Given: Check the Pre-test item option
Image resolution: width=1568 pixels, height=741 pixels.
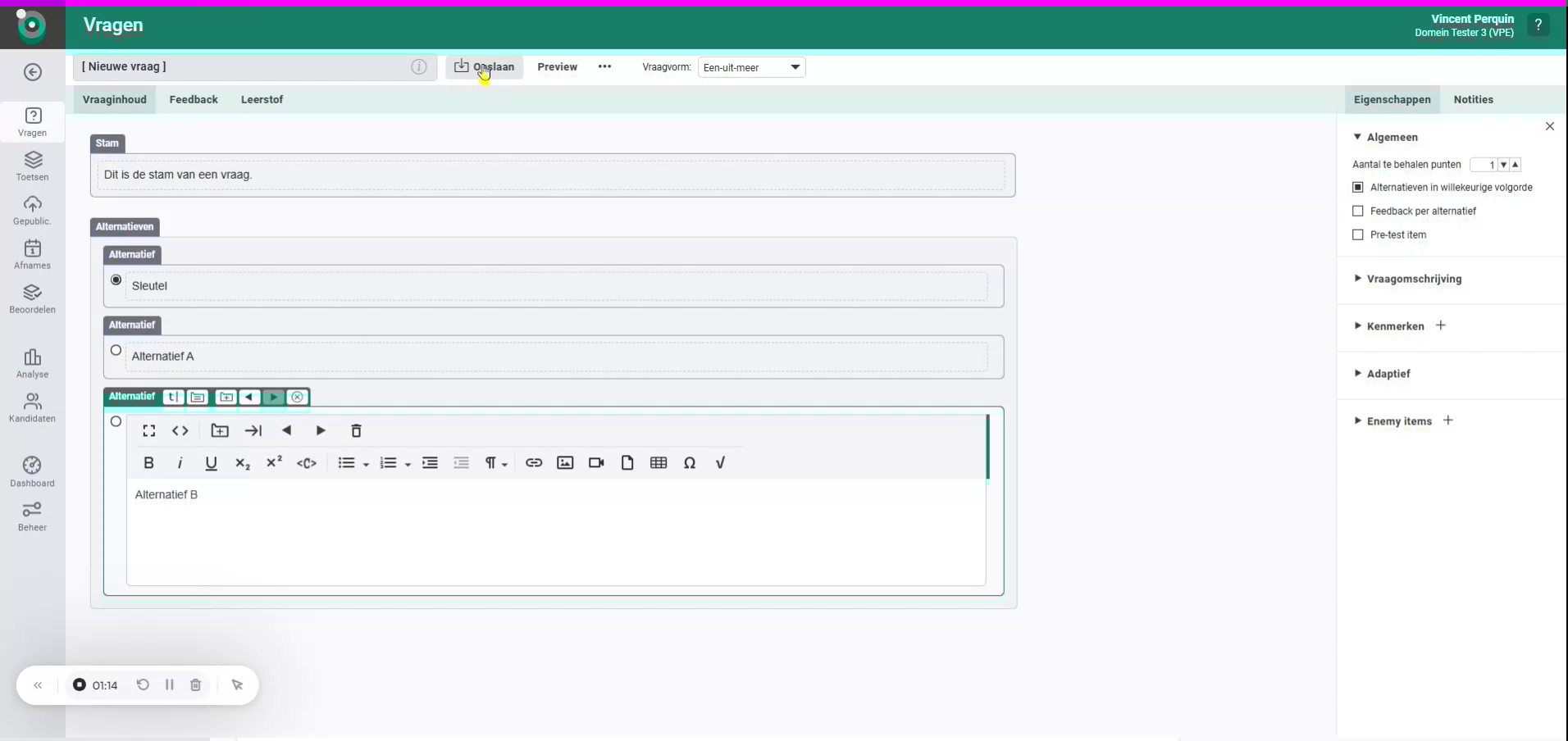Looking at the screenshot, I should tap(1359, 235).
